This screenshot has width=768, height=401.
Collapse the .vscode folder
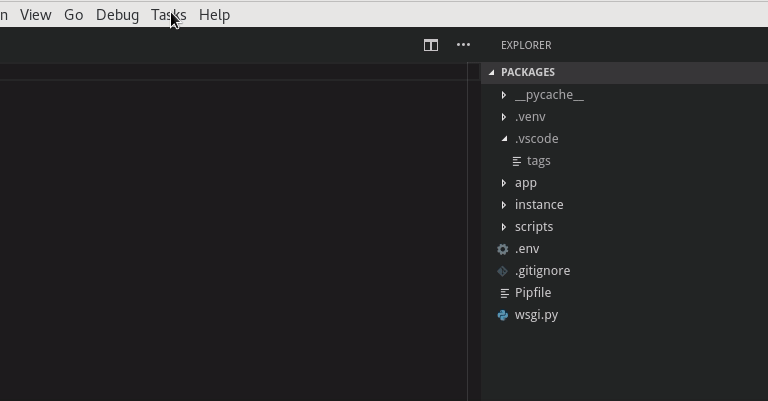coord(504,139)
